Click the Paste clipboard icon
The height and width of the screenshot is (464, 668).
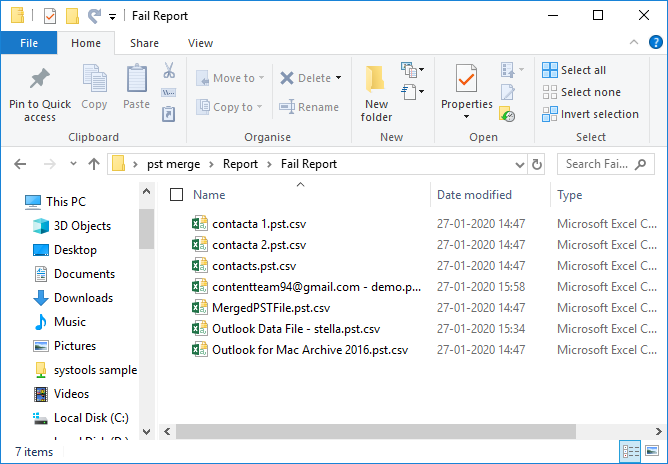(136, 78)
